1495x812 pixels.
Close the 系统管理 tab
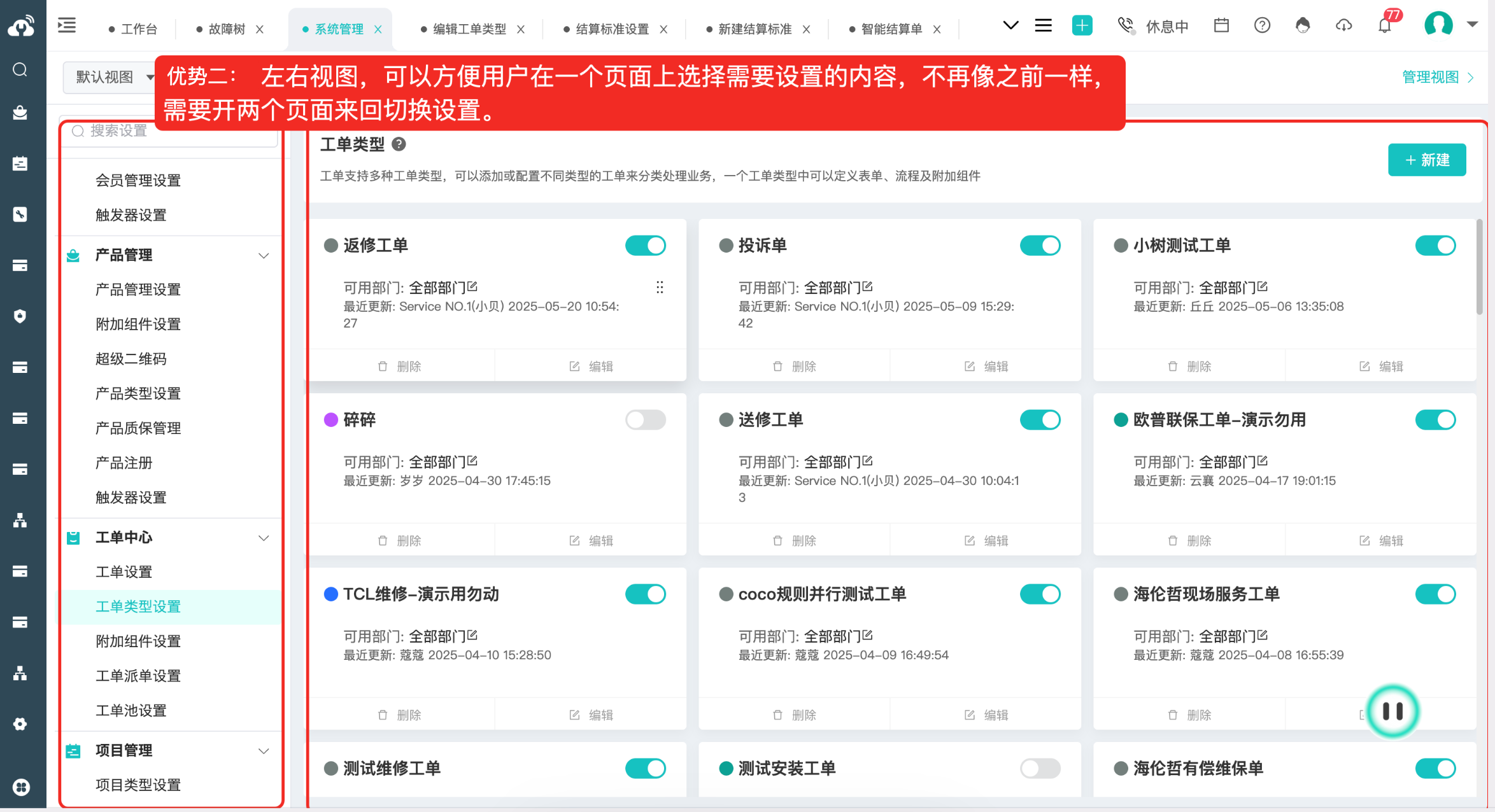tap(378, 29)
